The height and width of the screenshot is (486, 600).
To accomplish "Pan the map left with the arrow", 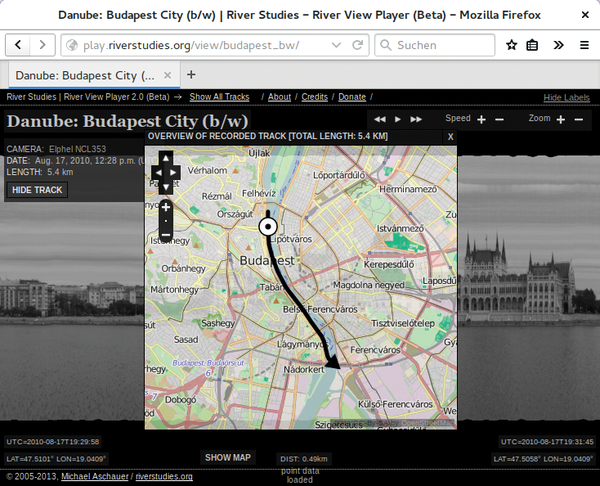I will tap(158, 173).
